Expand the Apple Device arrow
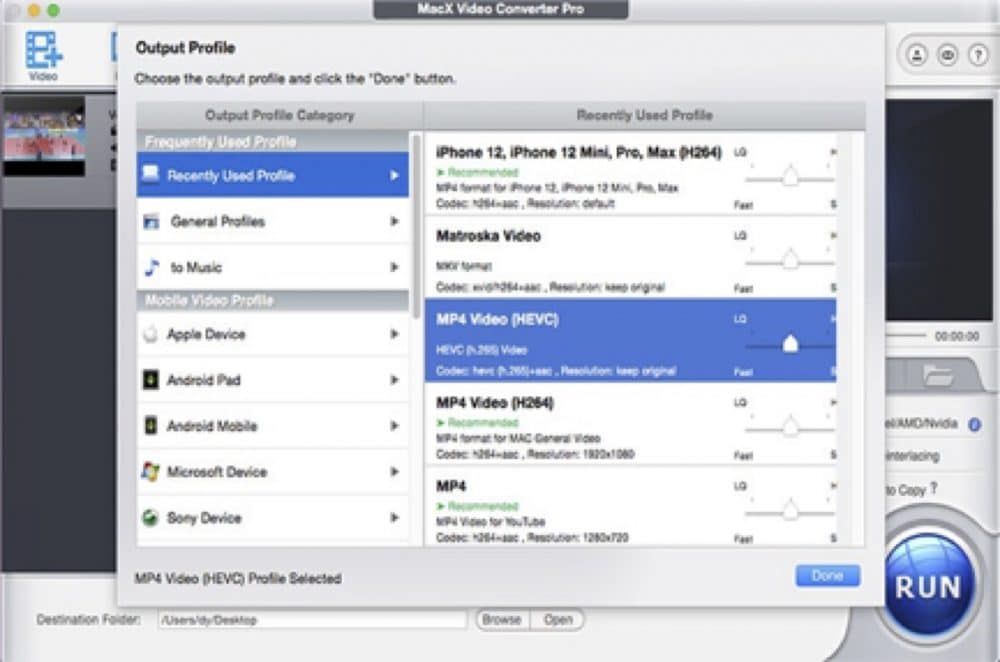The image size is (1000, 662). 394,334
